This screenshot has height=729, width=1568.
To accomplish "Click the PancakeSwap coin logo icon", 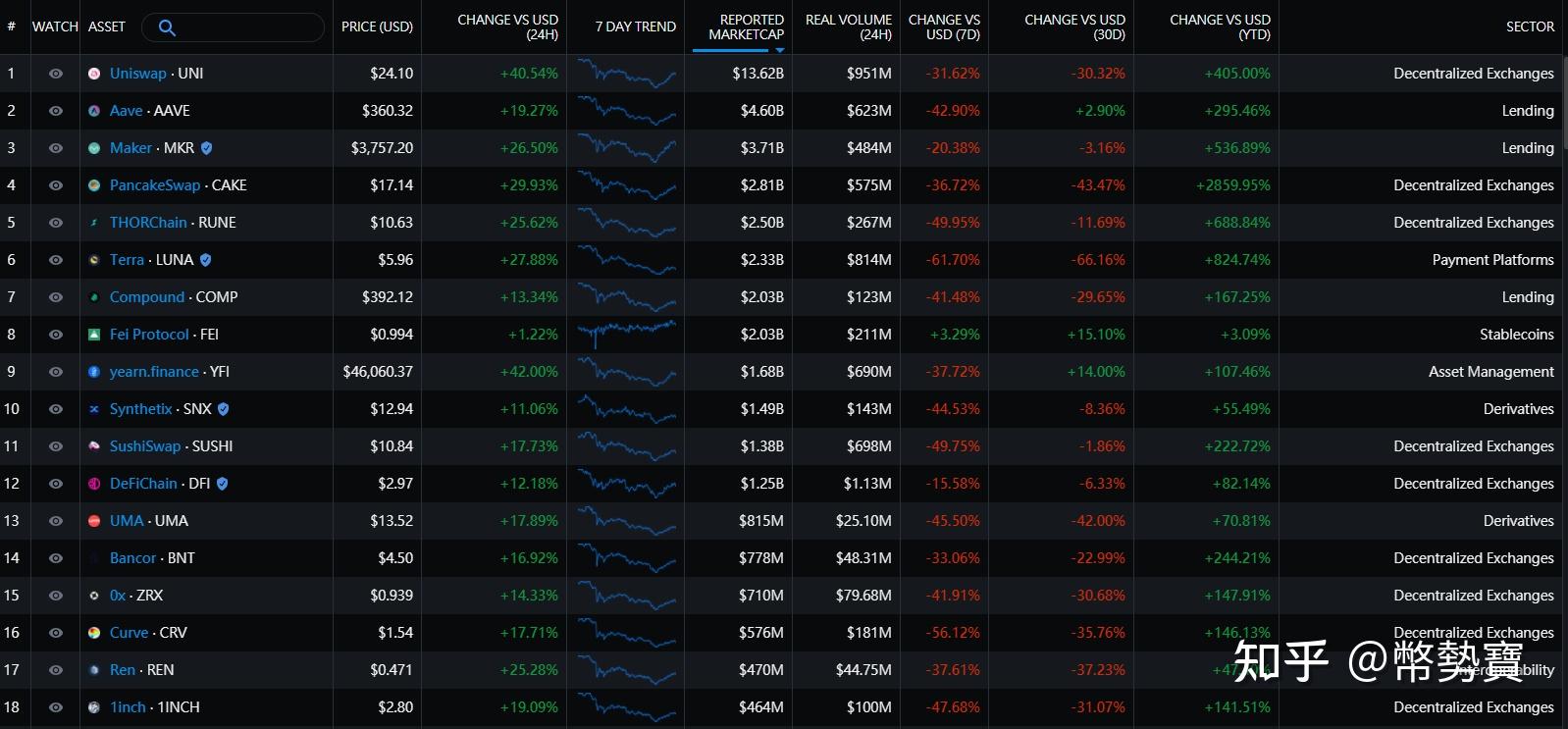I will 94,185.
